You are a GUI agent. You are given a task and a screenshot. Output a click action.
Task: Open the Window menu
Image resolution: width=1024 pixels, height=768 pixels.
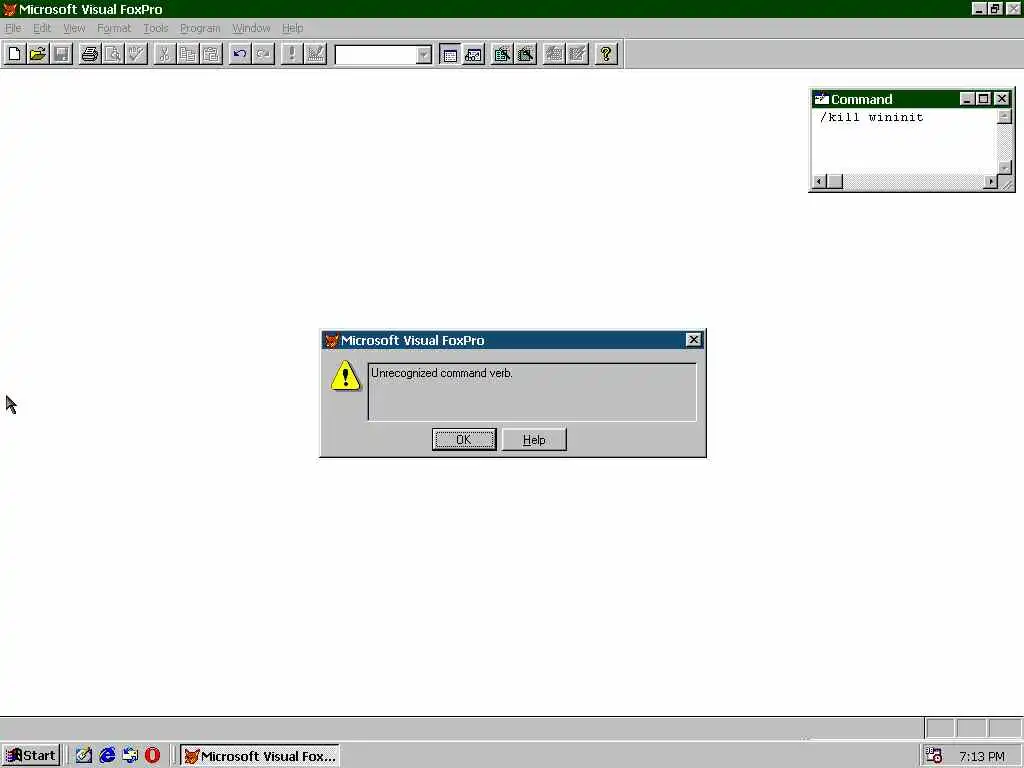[251, 28]
